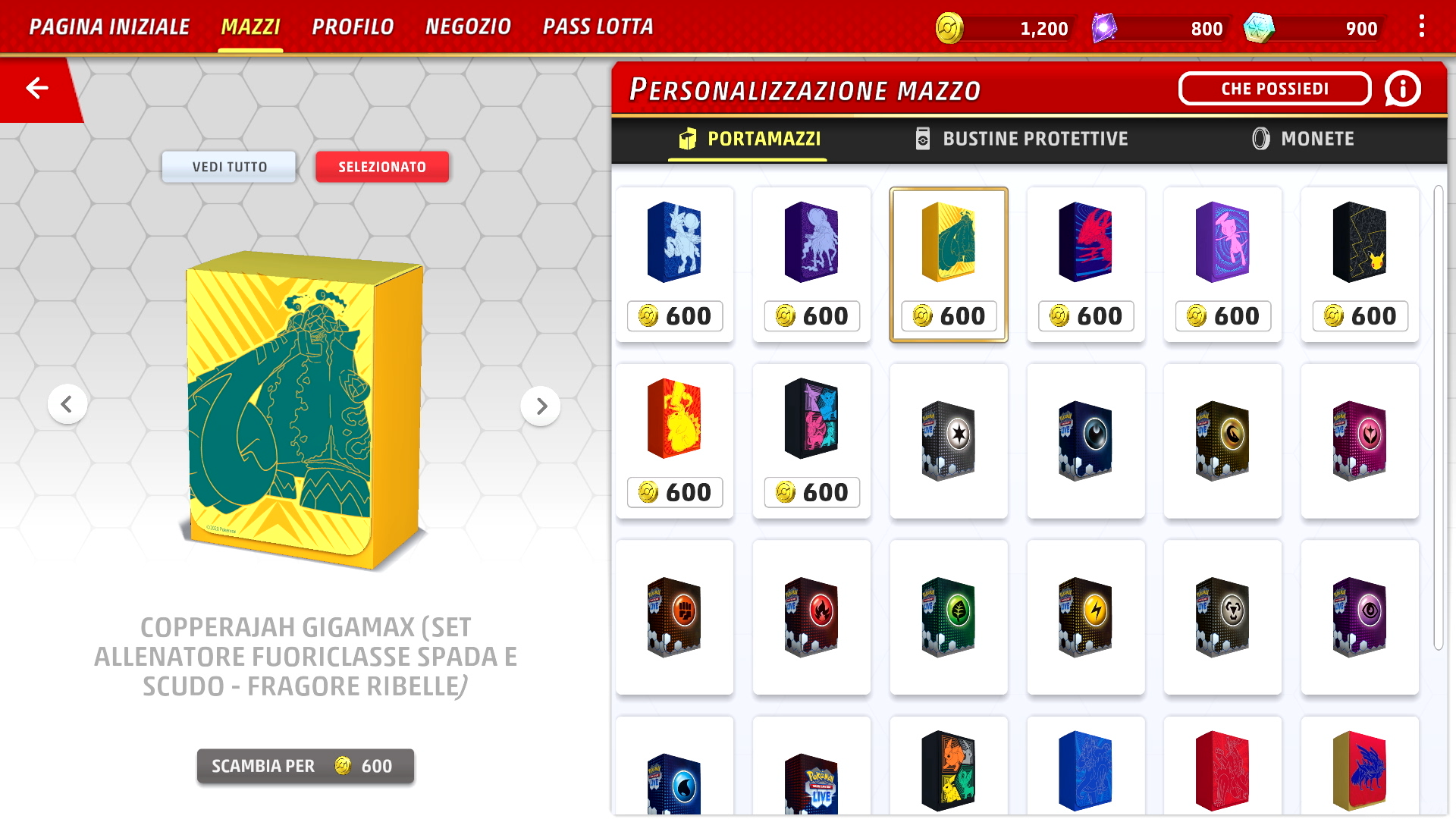Select the Lightning energy deck box
Viewport: 1456px width, 819px height.
[x=1085, y=617]
